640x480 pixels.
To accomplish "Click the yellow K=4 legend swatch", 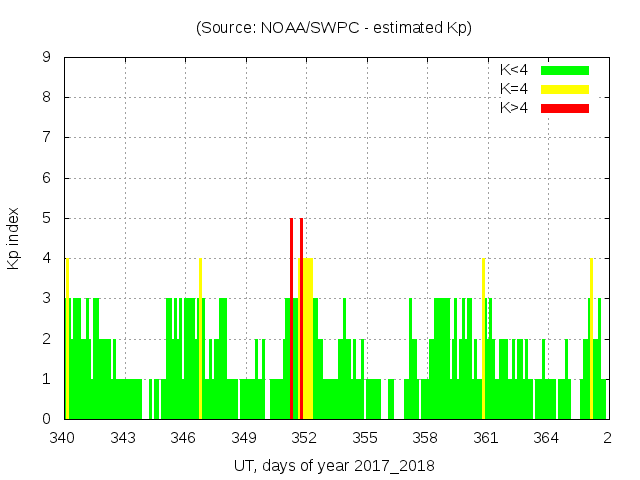I will coord(565,89).
